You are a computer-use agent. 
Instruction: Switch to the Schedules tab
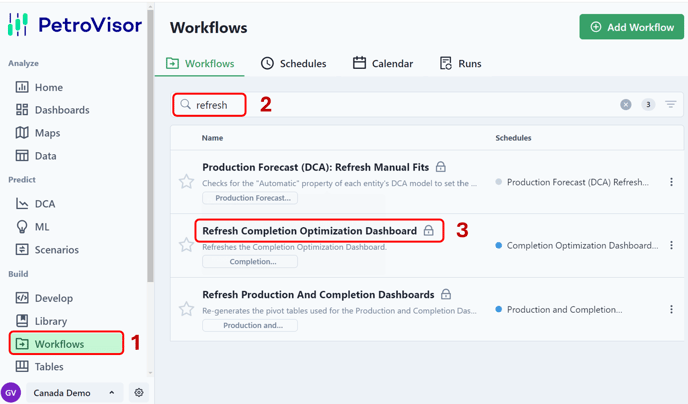click(294, 64)
